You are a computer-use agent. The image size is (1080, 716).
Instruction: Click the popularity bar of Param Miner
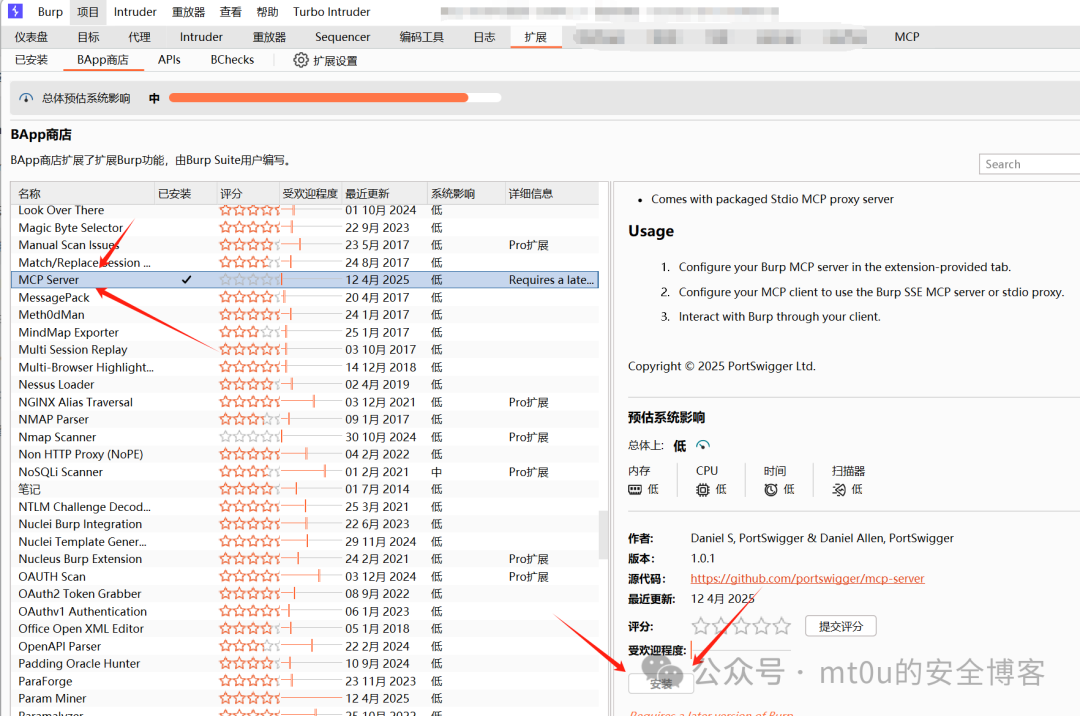312,698
